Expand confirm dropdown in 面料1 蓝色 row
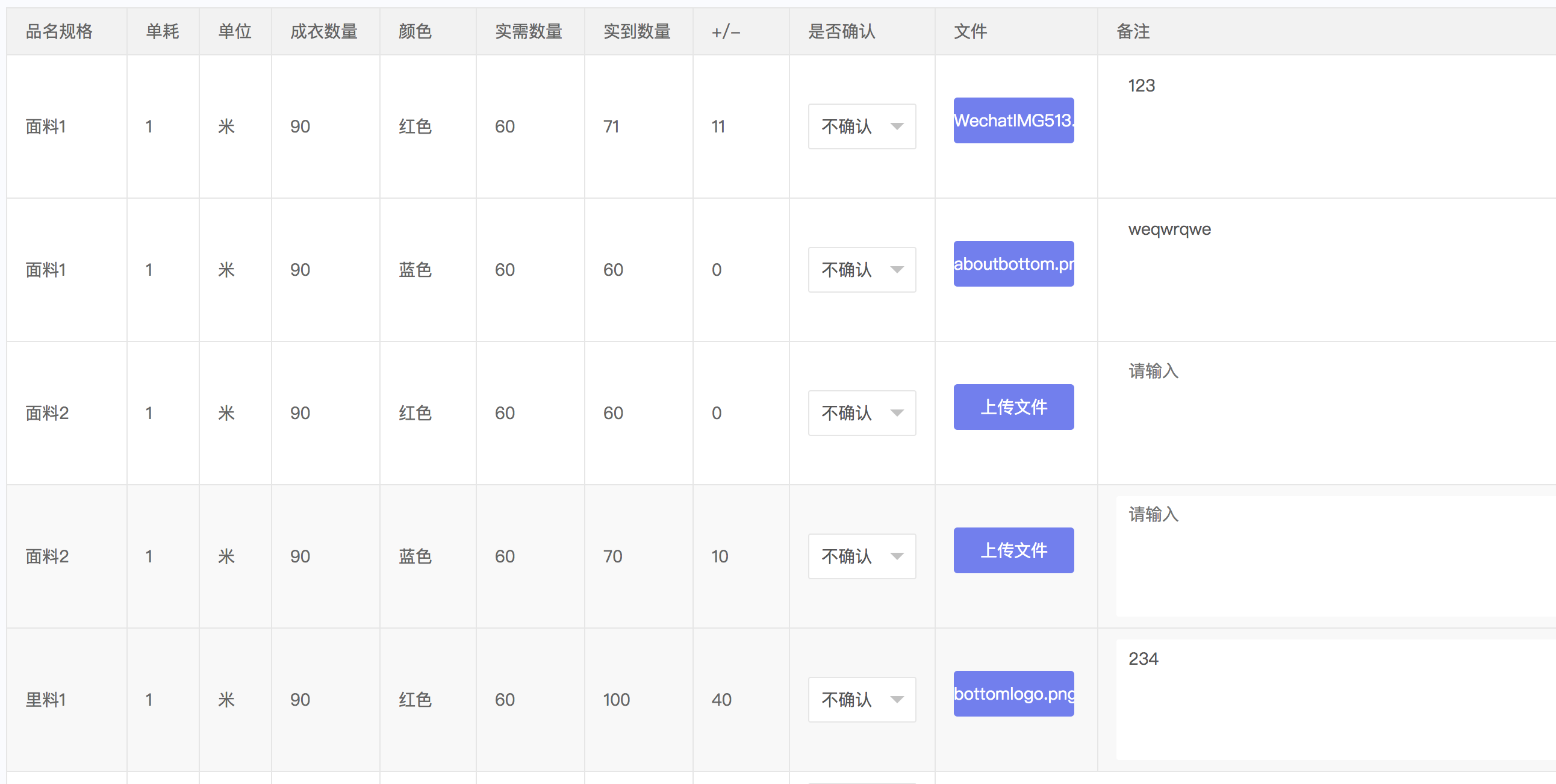Image resolution: width=1556 pixels, height=784 pixels. click(861, 269)
